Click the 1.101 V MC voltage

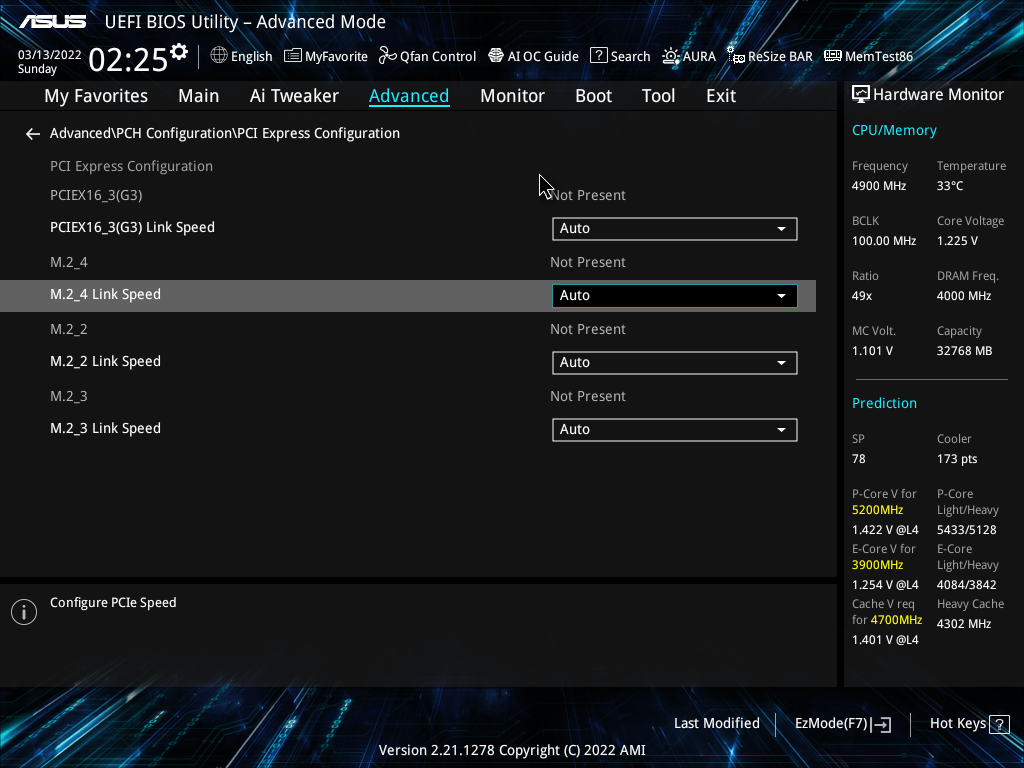coord(872,351)
